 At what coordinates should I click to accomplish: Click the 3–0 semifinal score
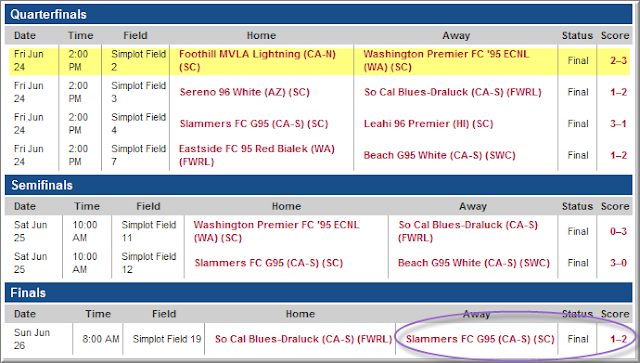[x=618, y=263]
